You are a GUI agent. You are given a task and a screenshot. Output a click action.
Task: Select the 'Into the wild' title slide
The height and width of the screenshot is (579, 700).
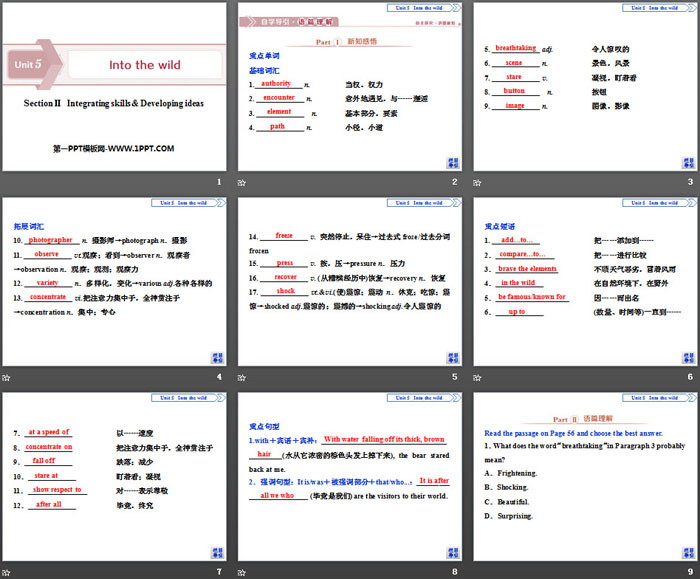pos(114,86)
